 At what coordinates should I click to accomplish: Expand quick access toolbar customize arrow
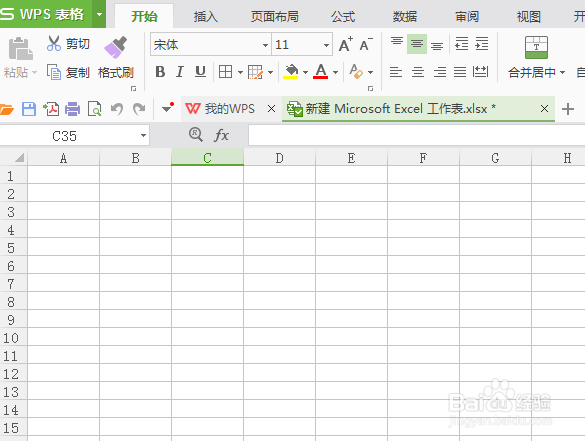click(168, 108)
